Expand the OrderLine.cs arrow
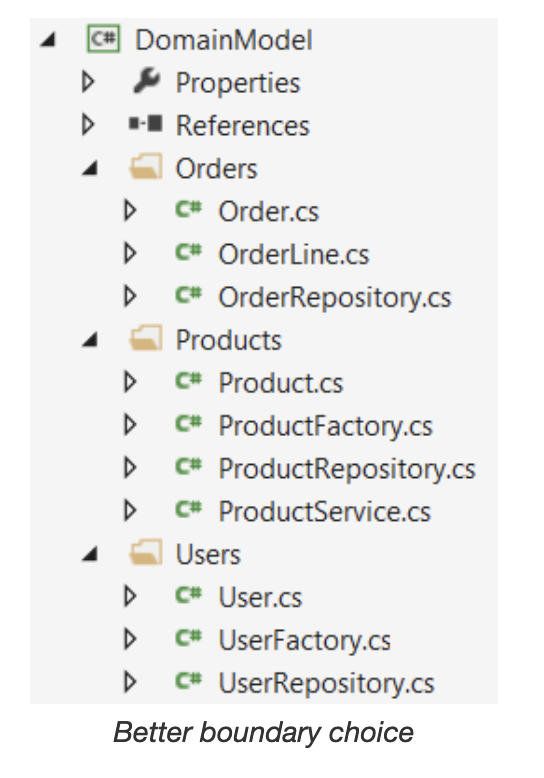Viewport: 544px width, 778px height. 131,253
